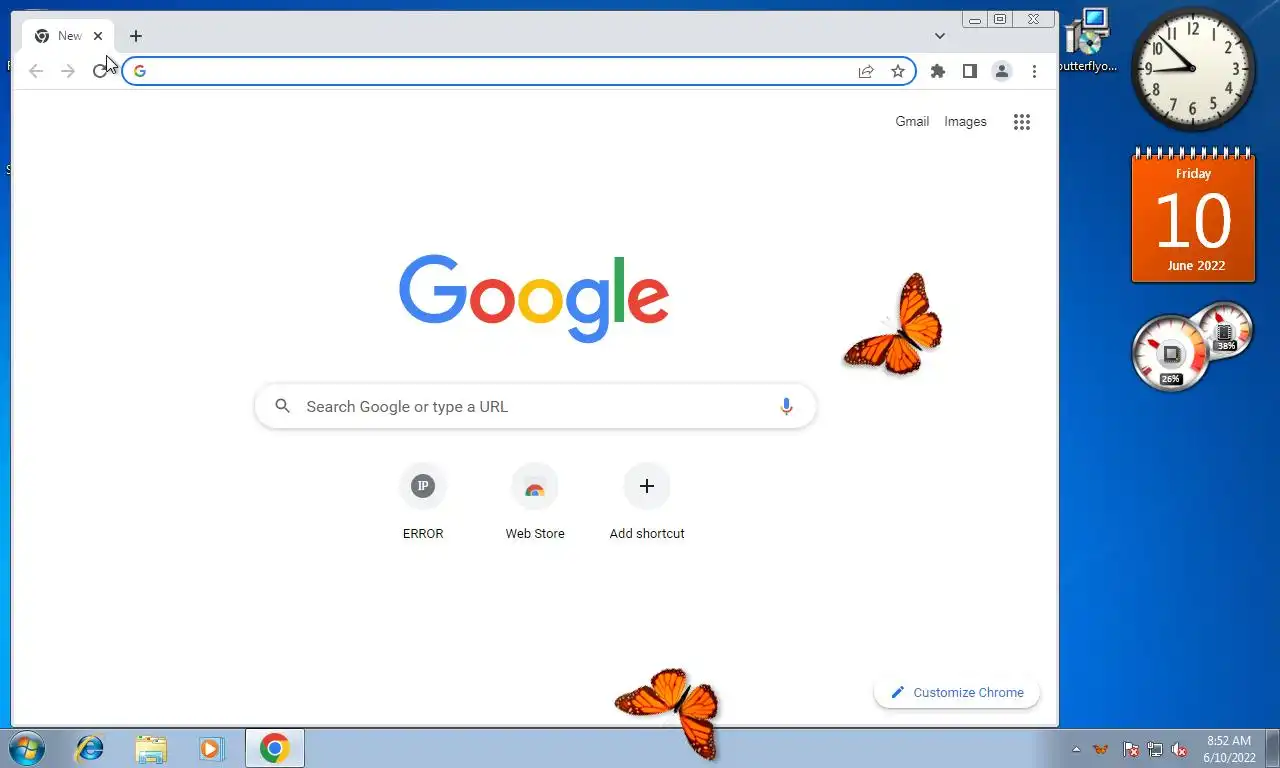
Task: Expand the tab search chevron
Action: click(x=940, y=36)
